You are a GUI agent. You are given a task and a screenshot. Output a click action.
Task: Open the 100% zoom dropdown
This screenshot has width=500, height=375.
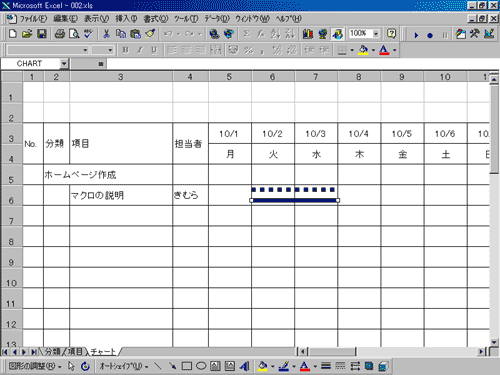click(376, 34)
